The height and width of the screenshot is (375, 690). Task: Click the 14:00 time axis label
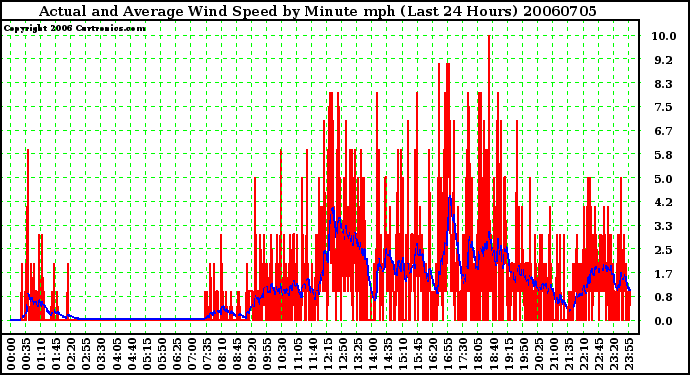373,354
